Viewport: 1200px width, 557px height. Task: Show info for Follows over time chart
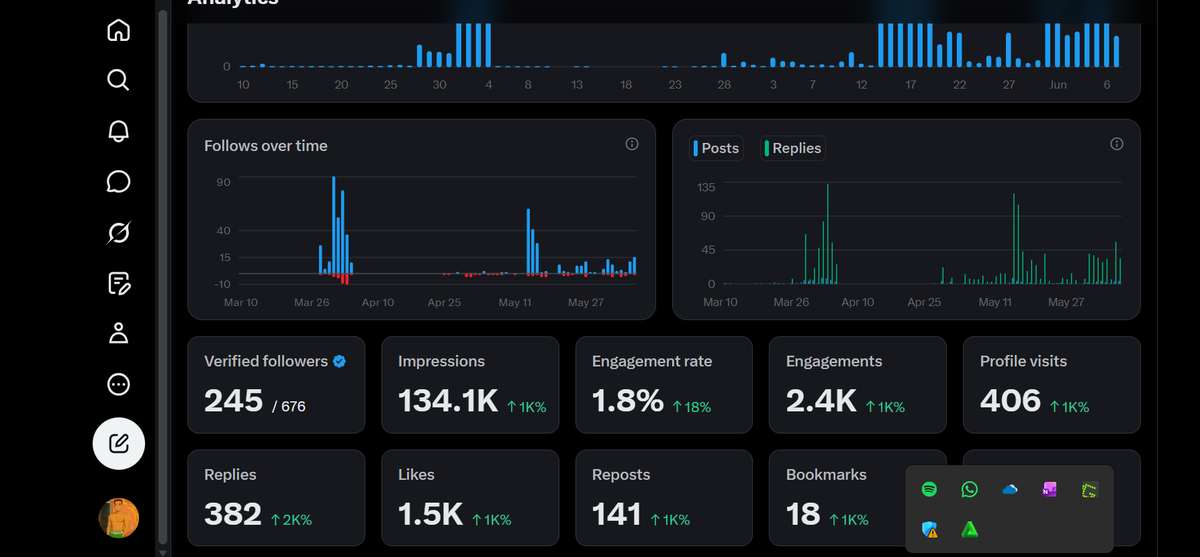tap(632, 144)
